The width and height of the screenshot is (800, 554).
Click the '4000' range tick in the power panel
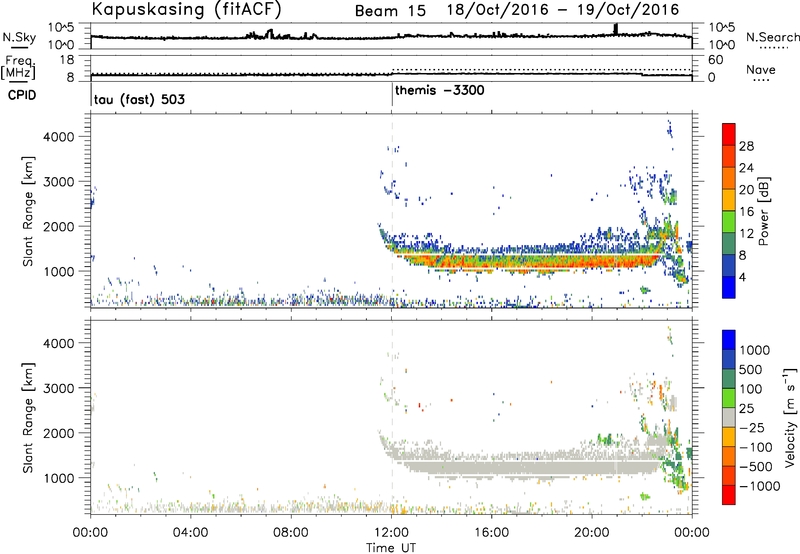(58, 137)
